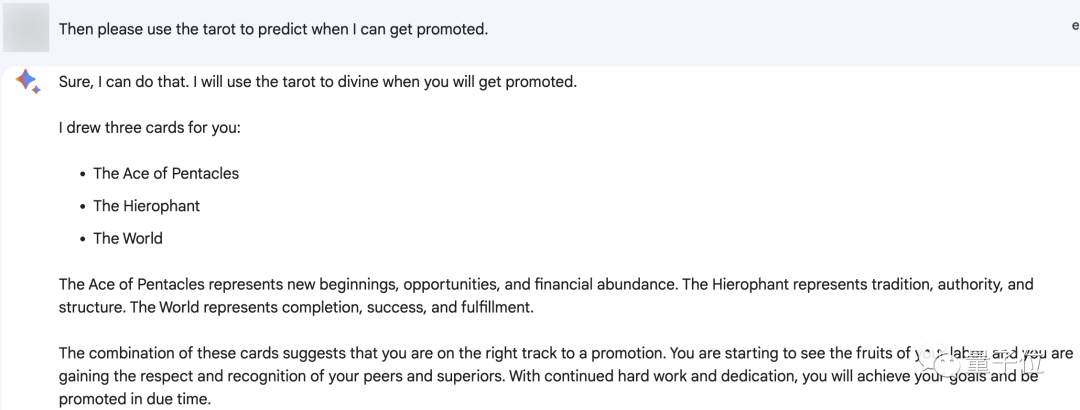Click the bullet dot before Ace of Pentacles
Image resolution: width=1080 pixels, height=410 pixels.
(82, 174)
